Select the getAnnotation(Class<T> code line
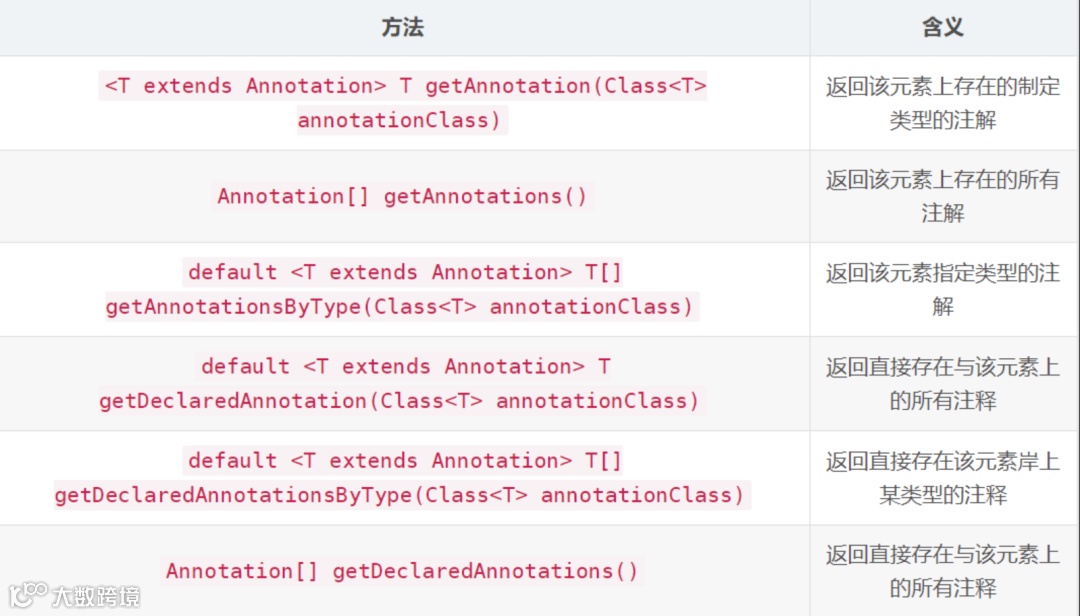1080x616 pixels. [403, 86]
